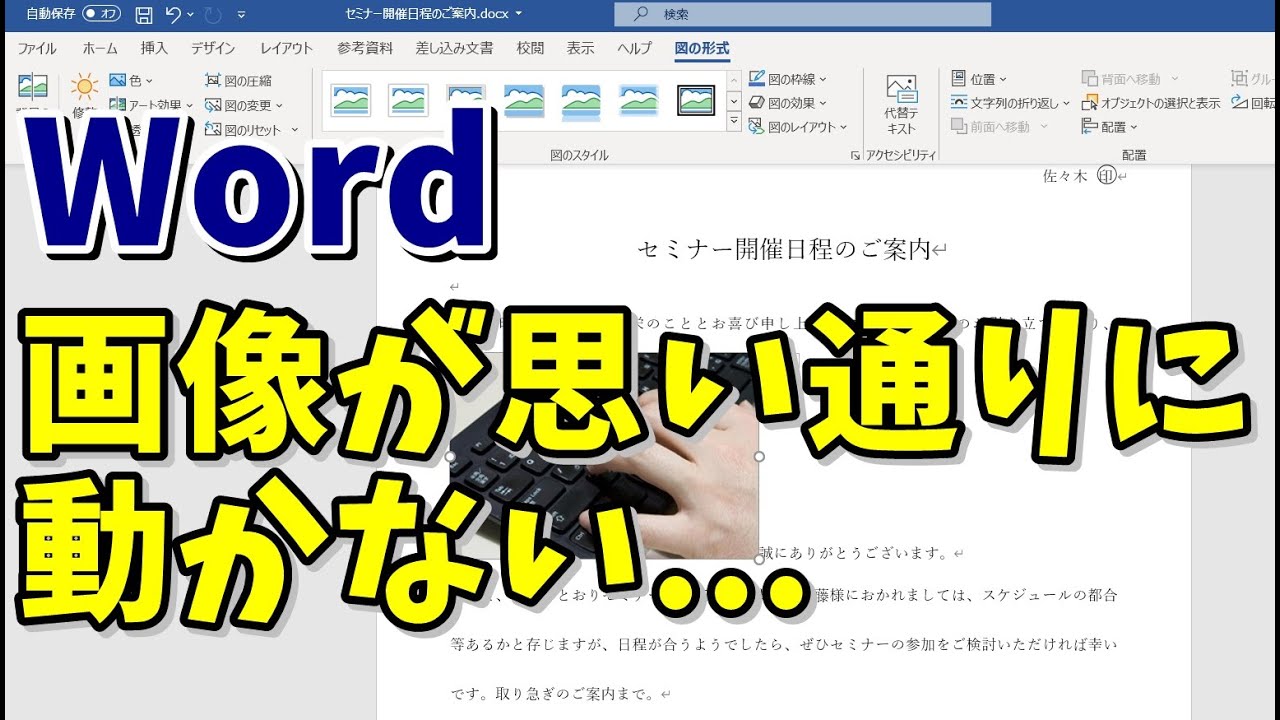
Task: Switch to the 差し込み文書 tab
Action: [455, 48]
